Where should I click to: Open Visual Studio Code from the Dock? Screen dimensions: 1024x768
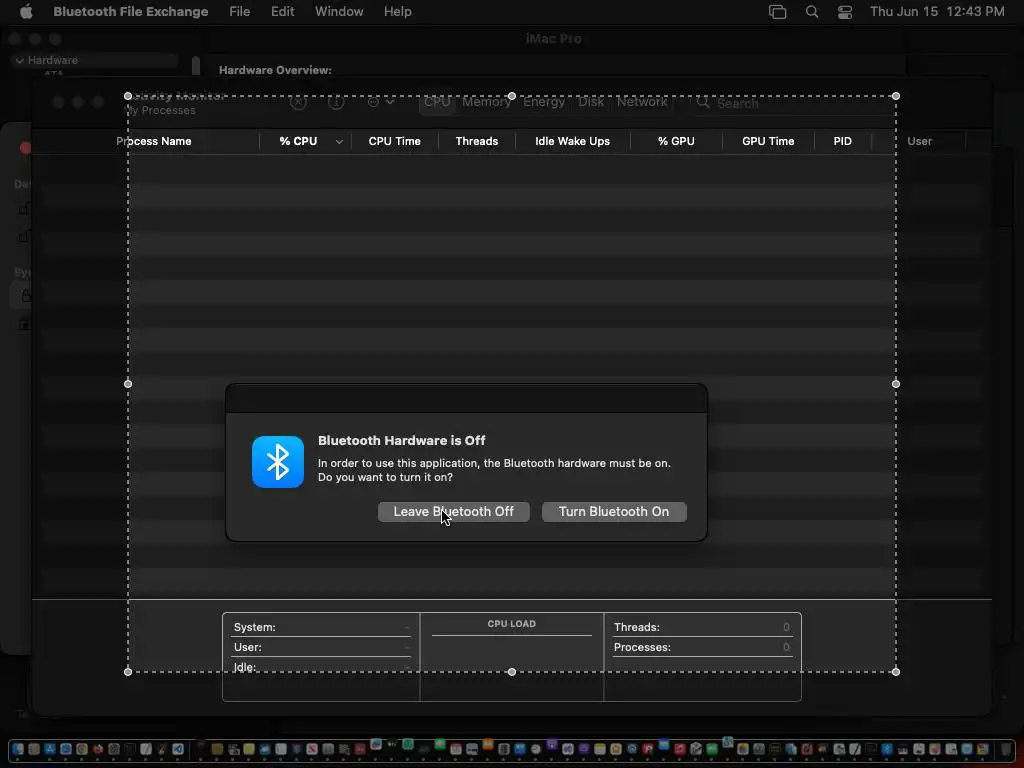click(178, 749)
